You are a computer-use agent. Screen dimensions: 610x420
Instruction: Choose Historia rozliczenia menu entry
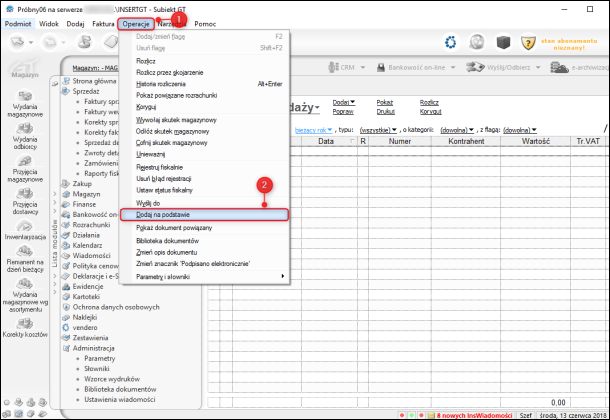(204, 84)
